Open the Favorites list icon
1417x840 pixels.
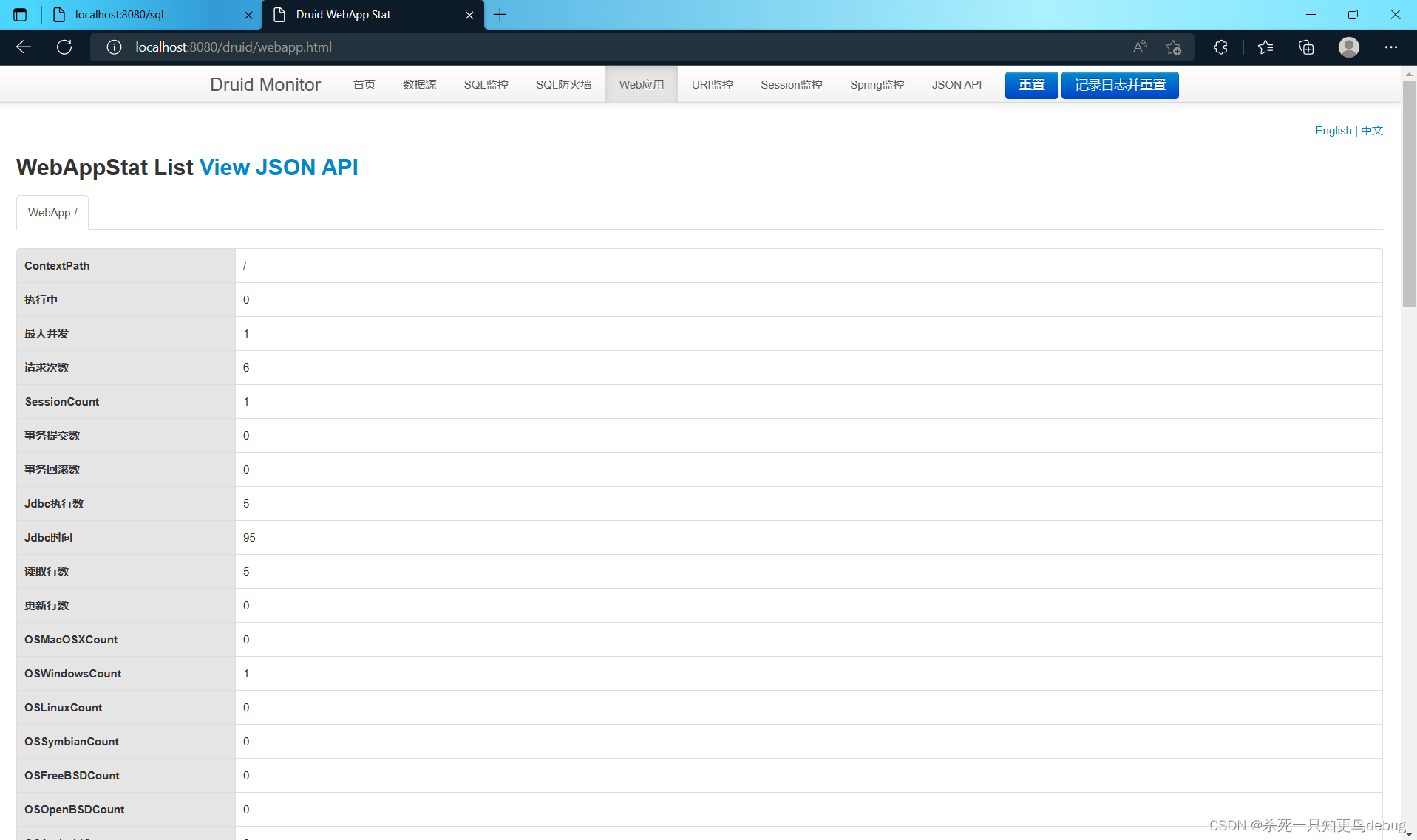coord(1265,47)
